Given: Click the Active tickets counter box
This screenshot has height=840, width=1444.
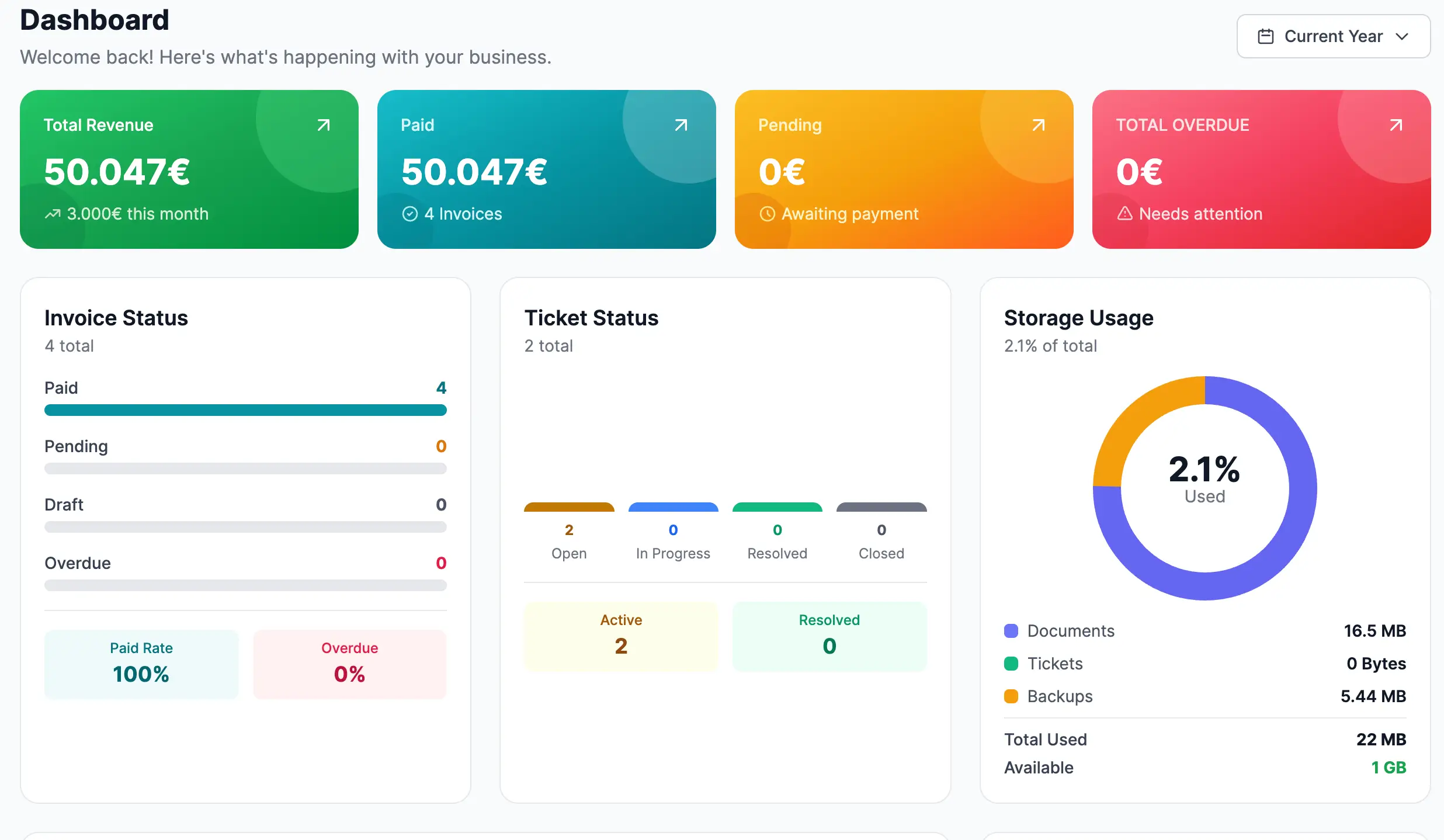Looking at the screenshot, I should pyautogui.click(x=621, y=636).
